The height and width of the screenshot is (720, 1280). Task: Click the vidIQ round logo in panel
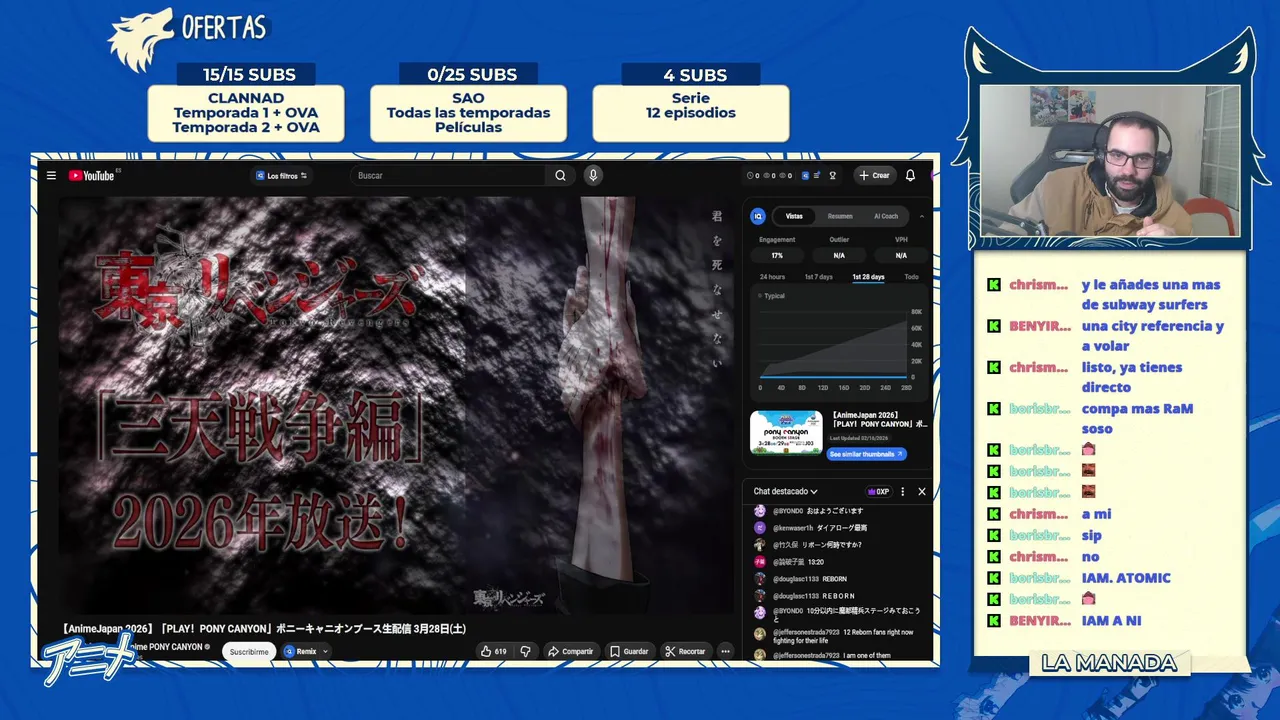point(758,216)
